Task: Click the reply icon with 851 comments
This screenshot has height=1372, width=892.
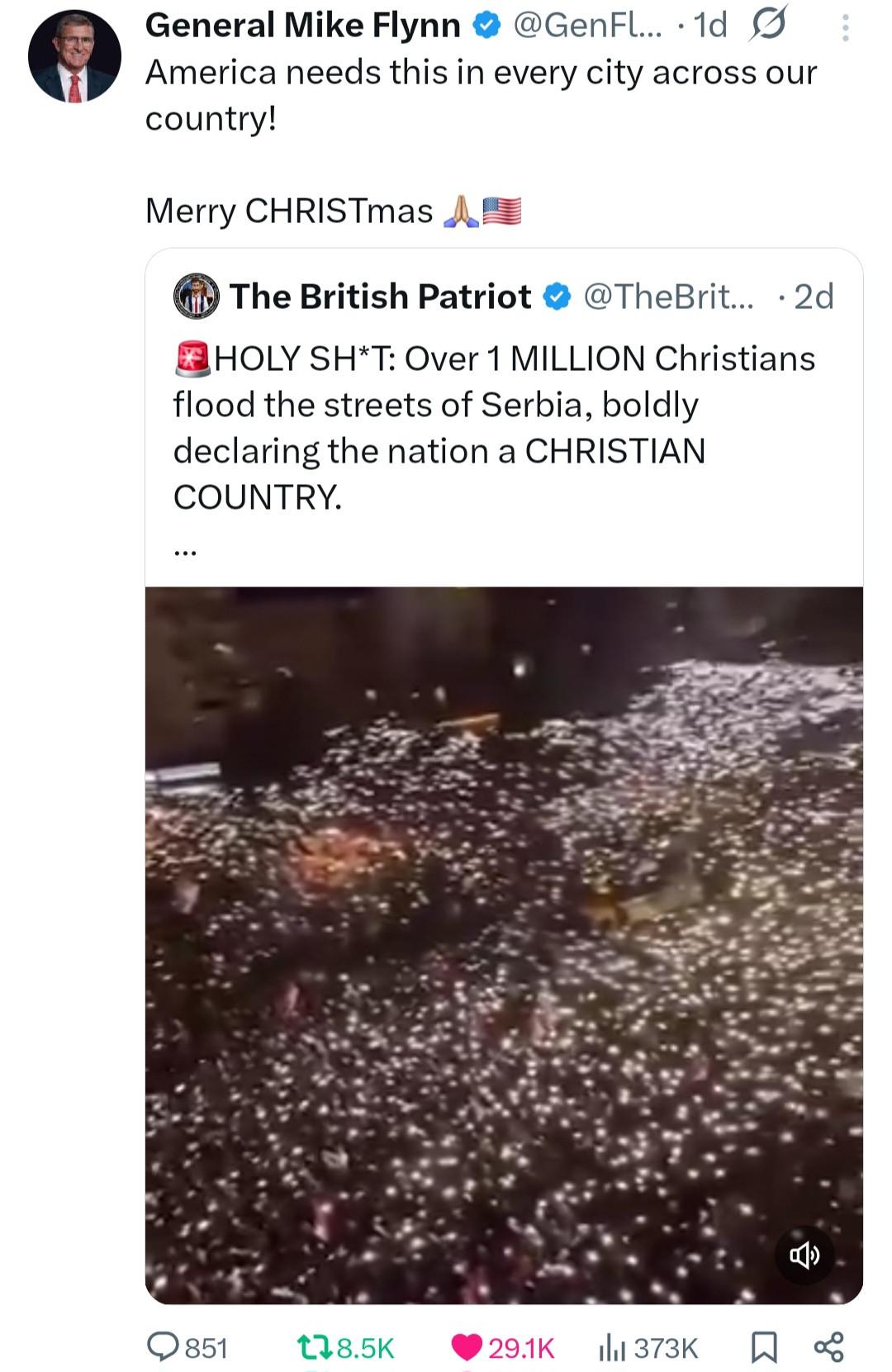Action: click(162, 1347)
